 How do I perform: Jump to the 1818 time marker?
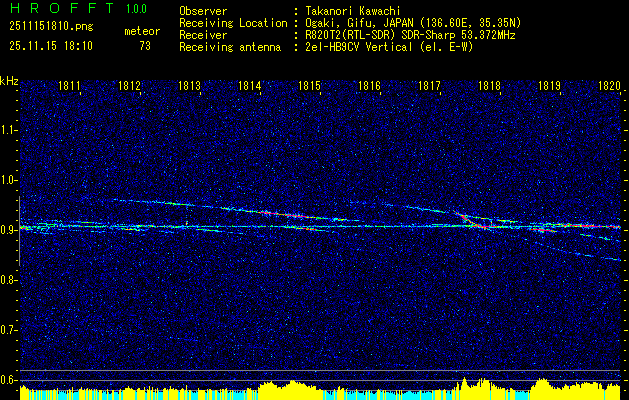click(x=489, y=87)
